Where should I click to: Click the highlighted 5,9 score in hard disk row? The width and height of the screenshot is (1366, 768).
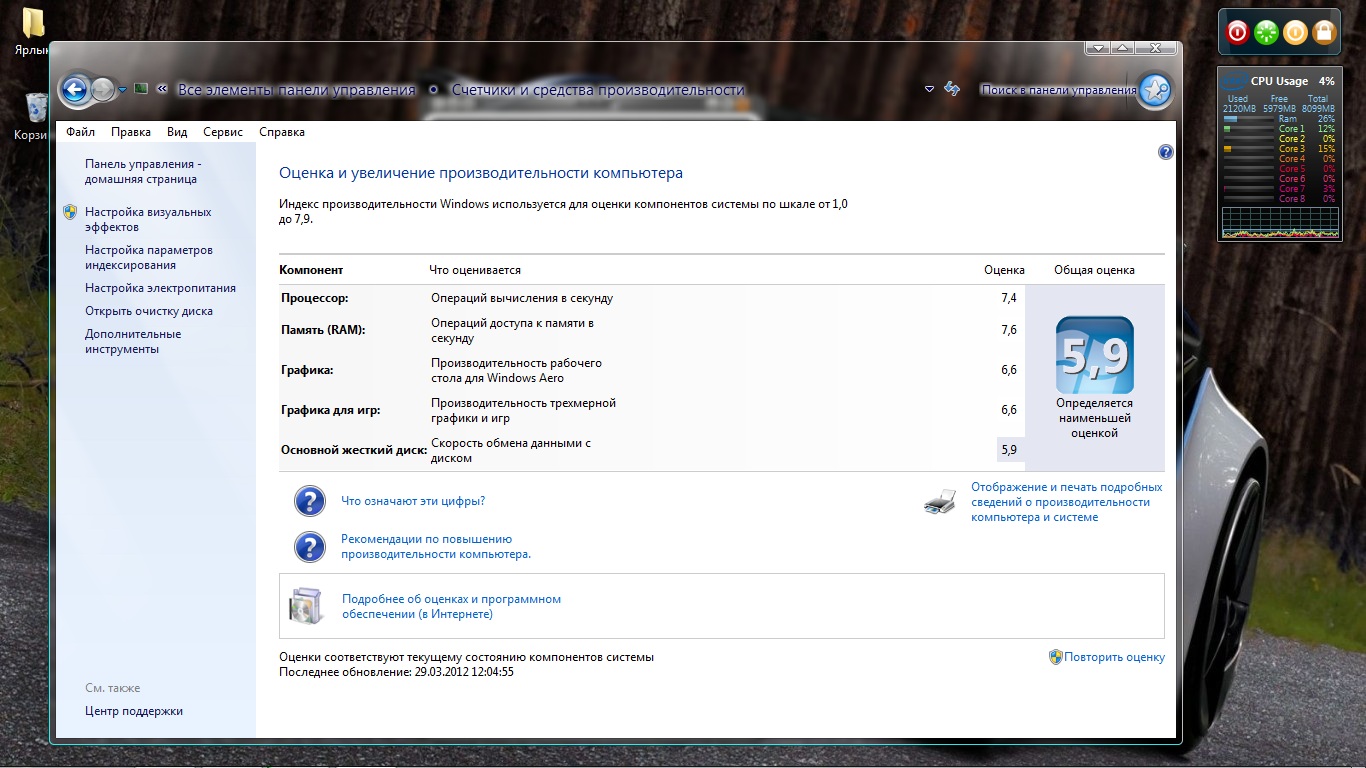coord(1009,450)
